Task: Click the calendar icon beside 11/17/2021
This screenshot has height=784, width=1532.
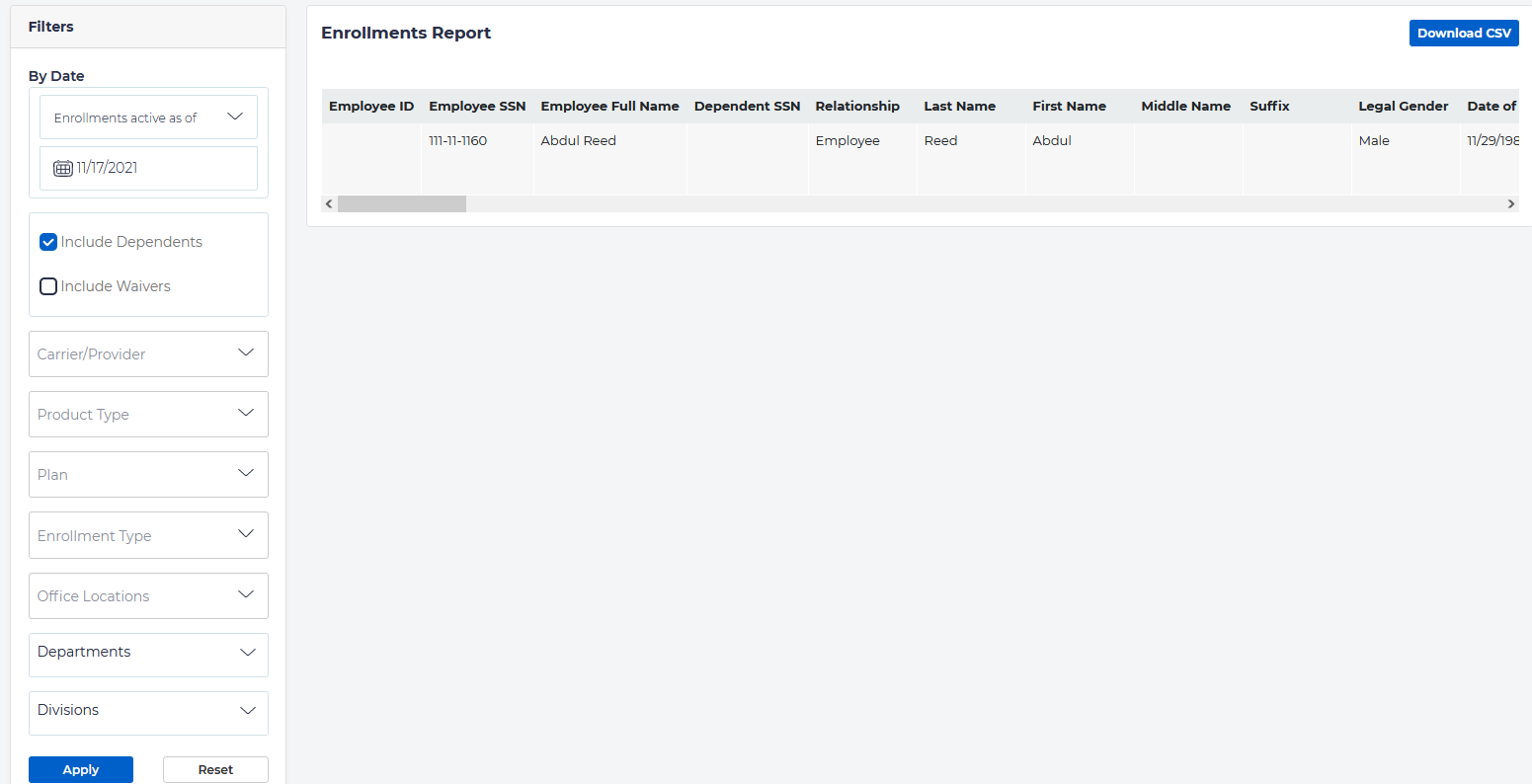Action: tap(62, 168)
